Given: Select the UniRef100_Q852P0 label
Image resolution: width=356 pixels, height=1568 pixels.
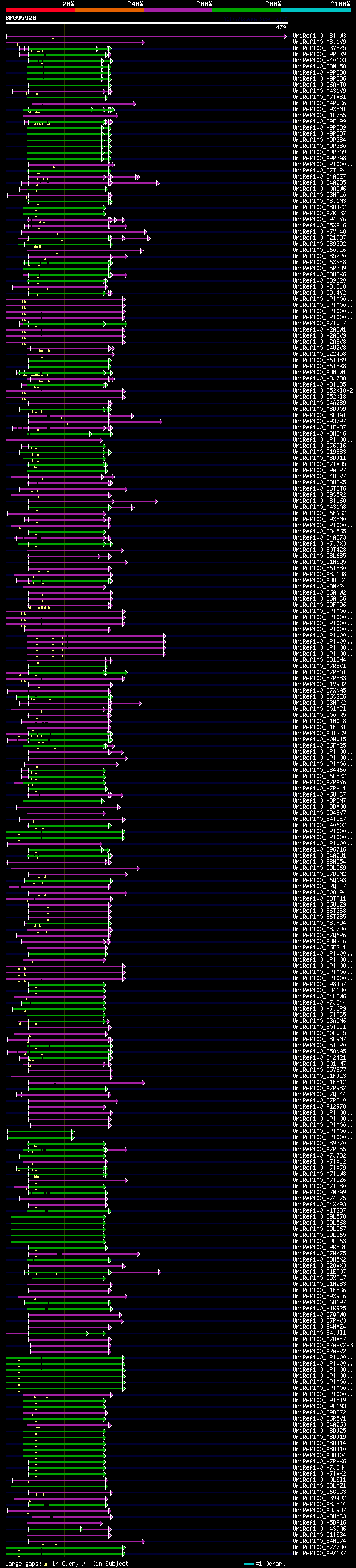Looking at the screenshot, I should (319, 256).
